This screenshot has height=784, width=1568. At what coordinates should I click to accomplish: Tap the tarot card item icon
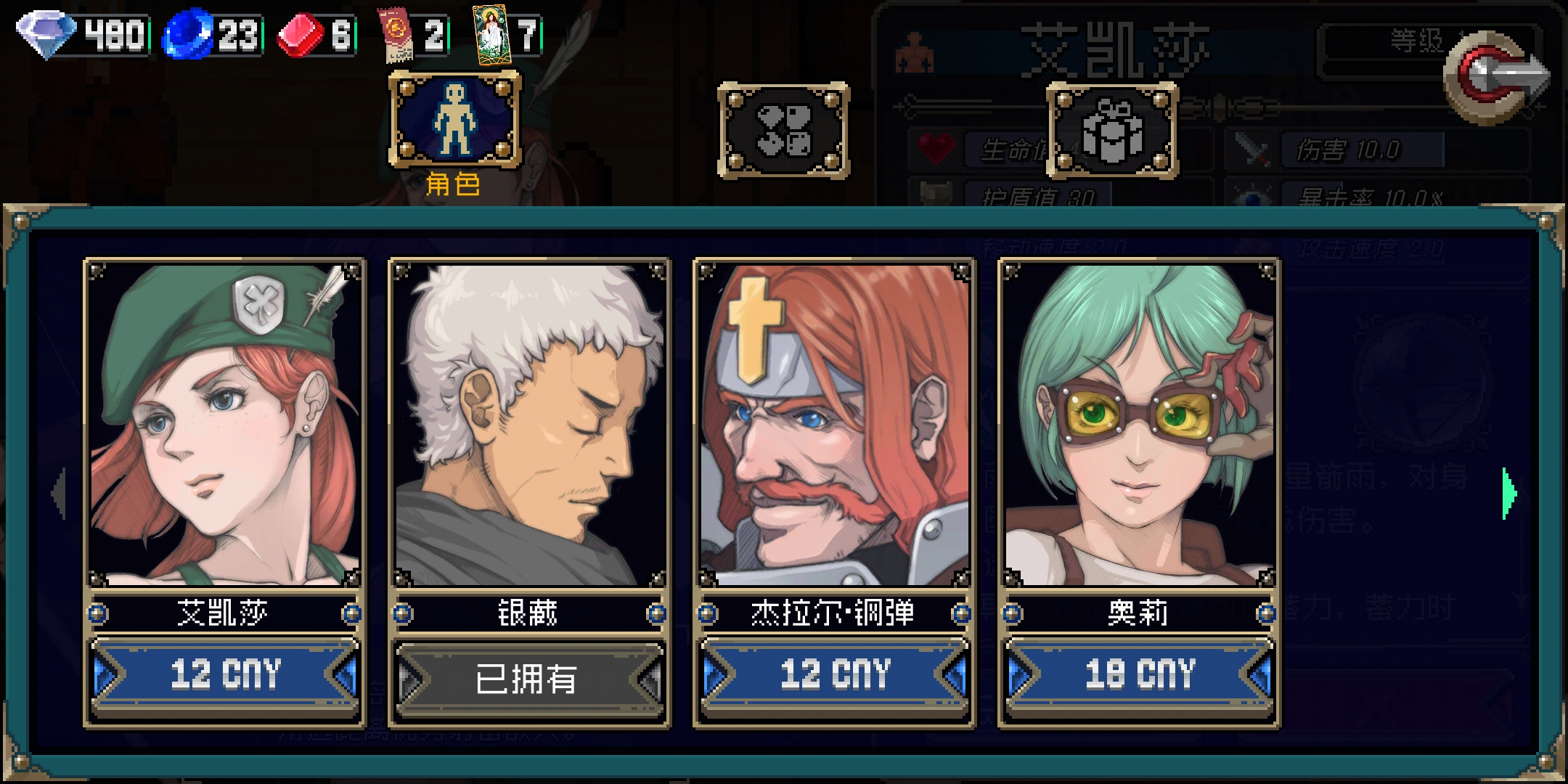pyautogui.click(x=491, y=34)
